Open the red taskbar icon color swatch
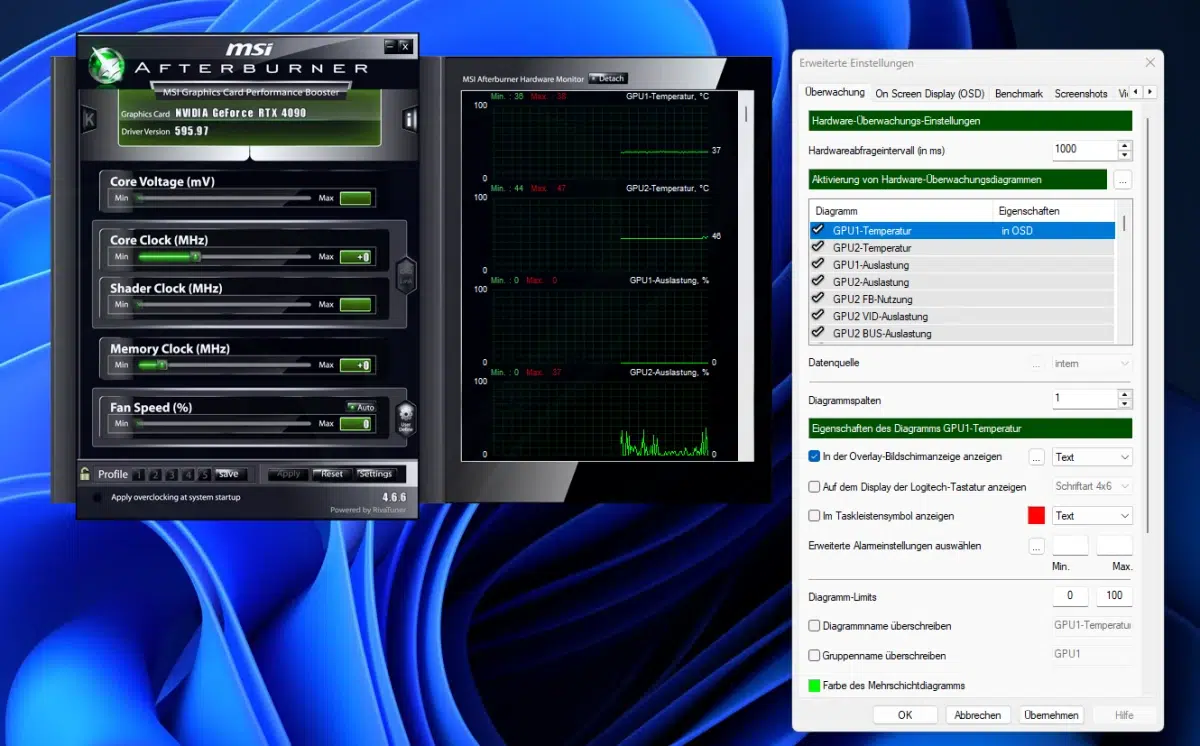The height and width of the screenshot is (746, 1200). point(1037,516)
